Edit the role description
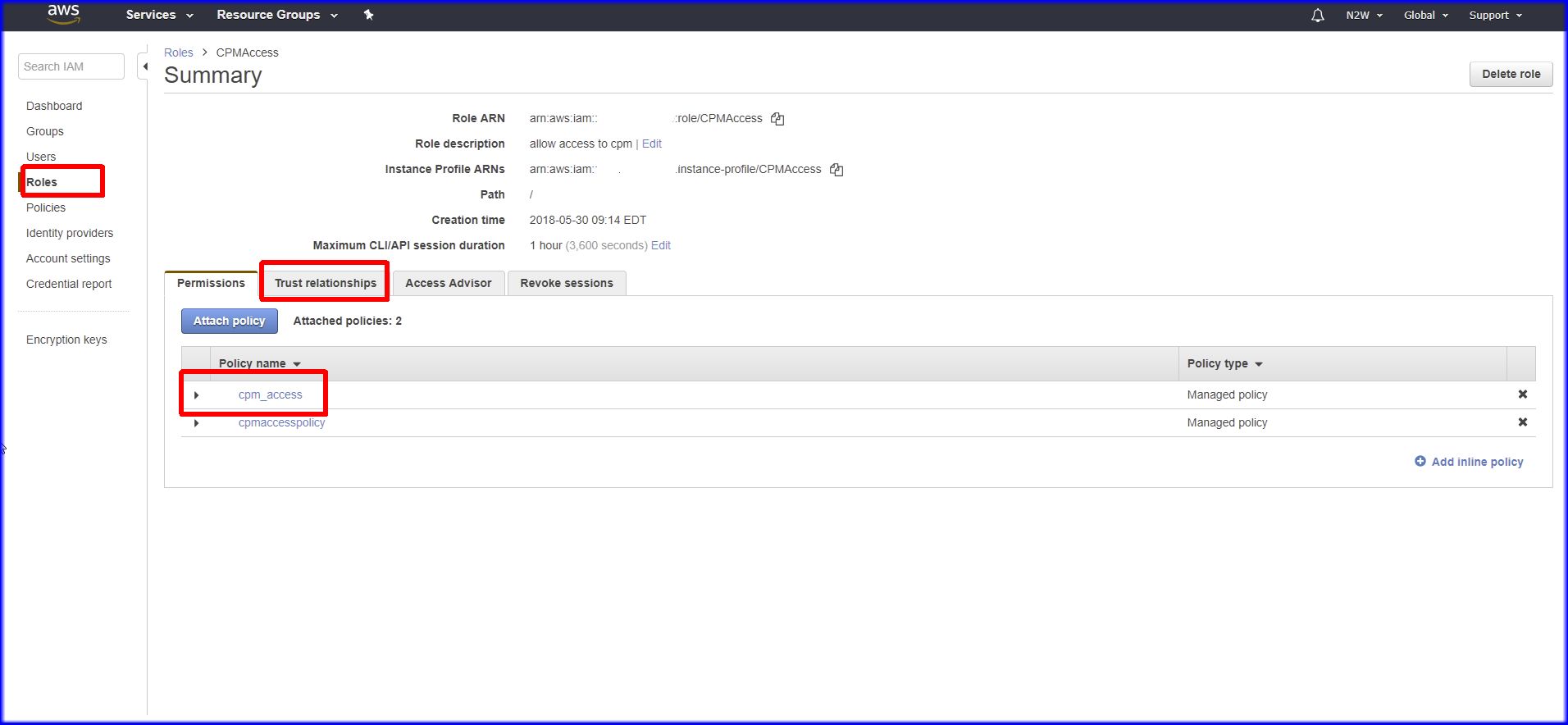The height and width of the screenshot is (725, 1568). 652,144
